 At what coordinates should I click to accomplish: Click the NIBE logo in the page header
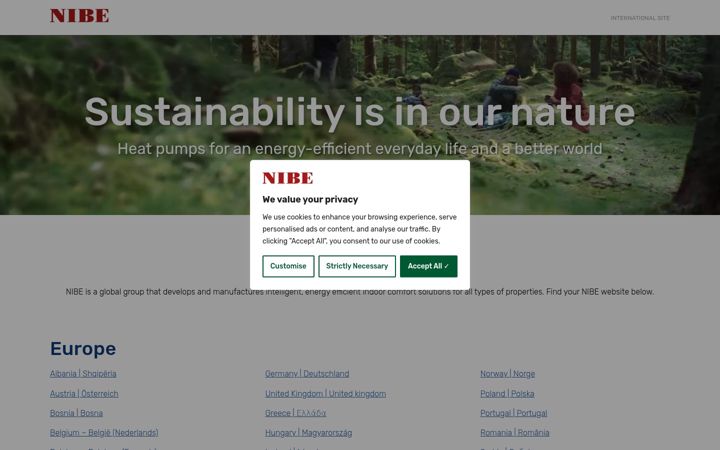[x=79, y=16]
